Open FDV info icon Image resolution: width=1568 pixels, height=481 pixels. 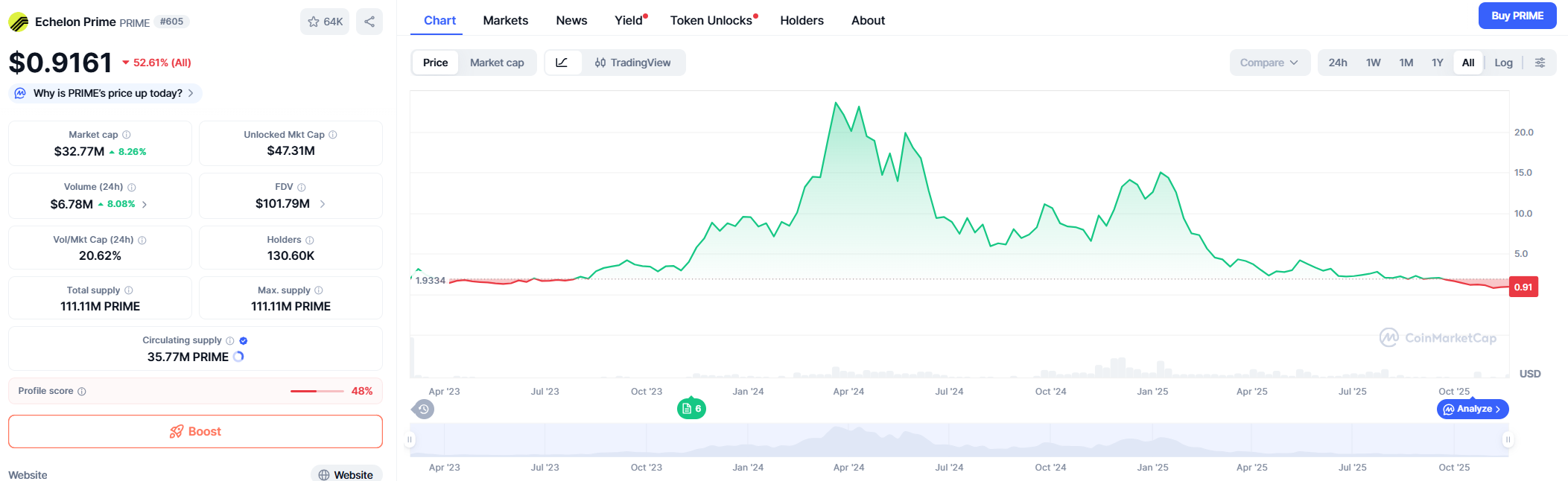[x=302, y=188]
